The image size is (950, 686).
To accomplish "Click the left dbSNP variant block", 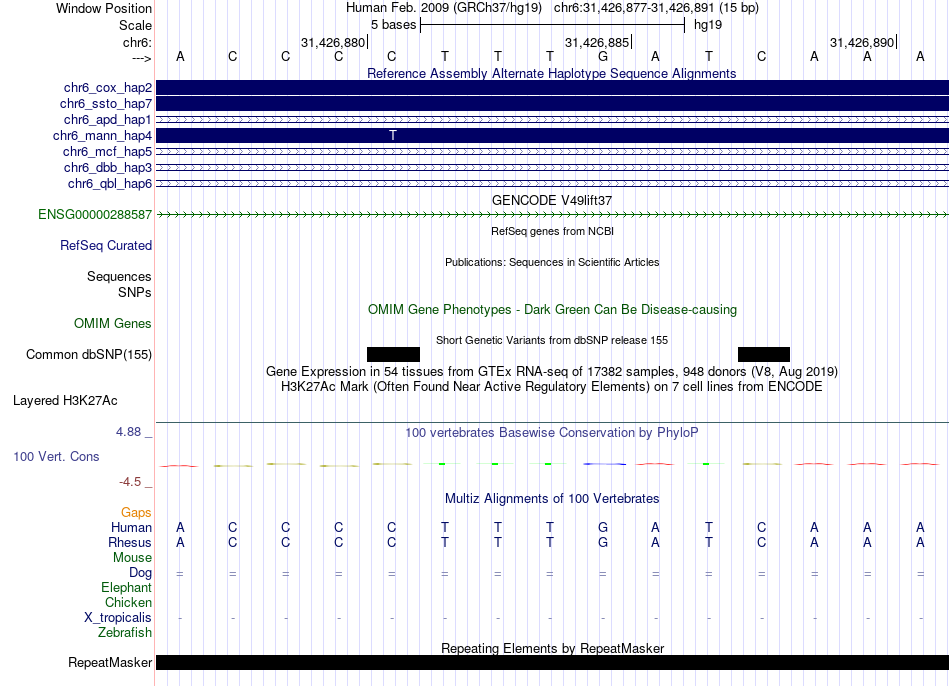I will pyautogui.click(x=393, y=355).
